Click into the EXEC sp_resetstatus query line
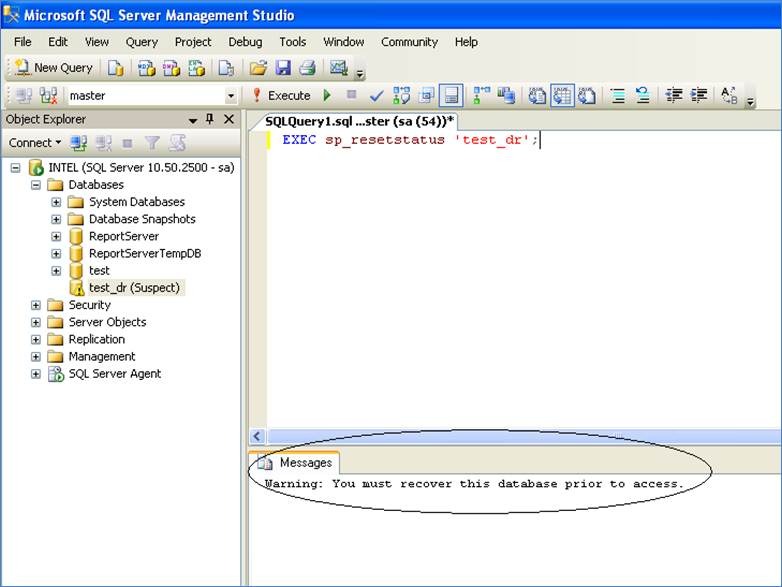Image resolution: width=782 pixels, height=587 pixels. click(410, 140)
